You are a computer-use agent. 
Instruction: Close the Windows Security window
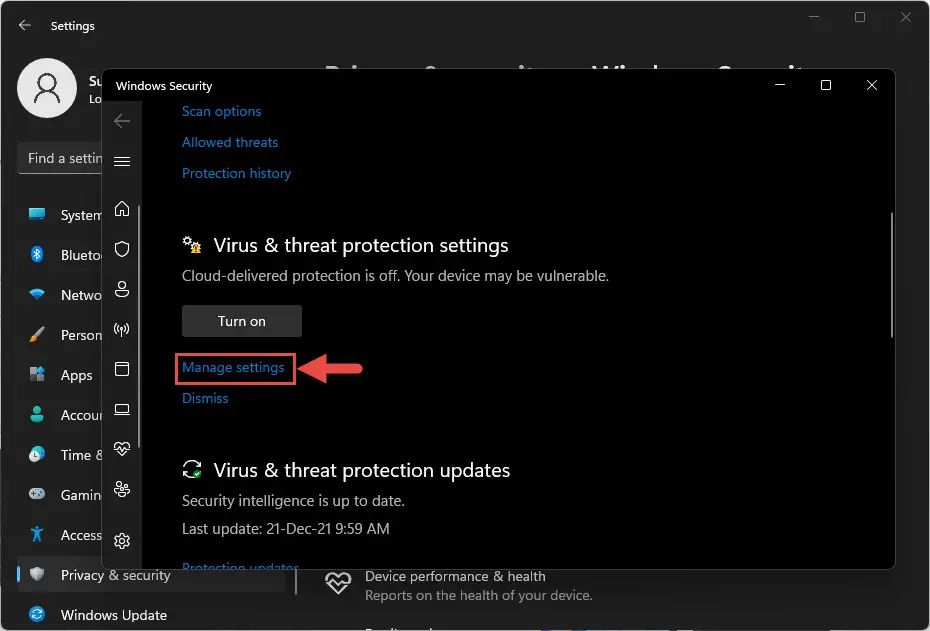(872, 85)
